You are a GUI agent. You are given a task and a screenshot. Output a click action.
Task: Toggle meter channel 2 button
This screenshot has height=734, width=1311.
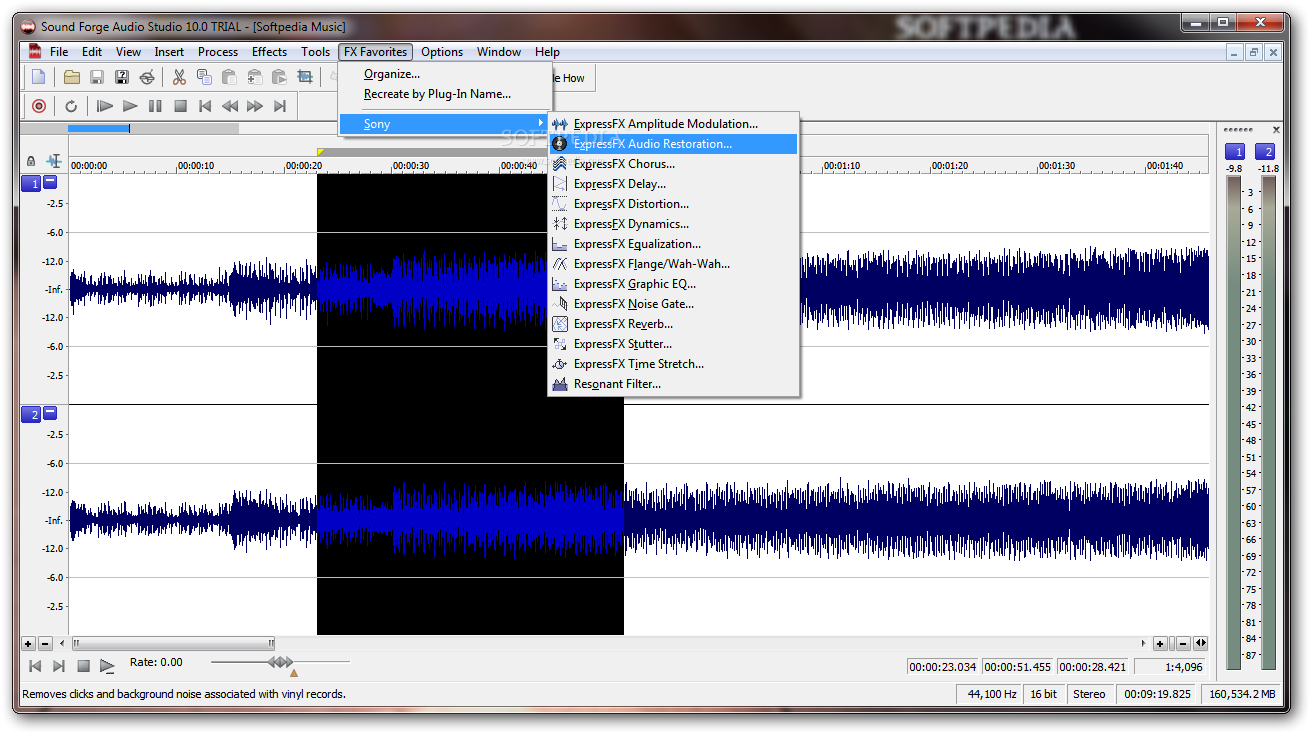pyautogui.click(x=1266, y=152)
